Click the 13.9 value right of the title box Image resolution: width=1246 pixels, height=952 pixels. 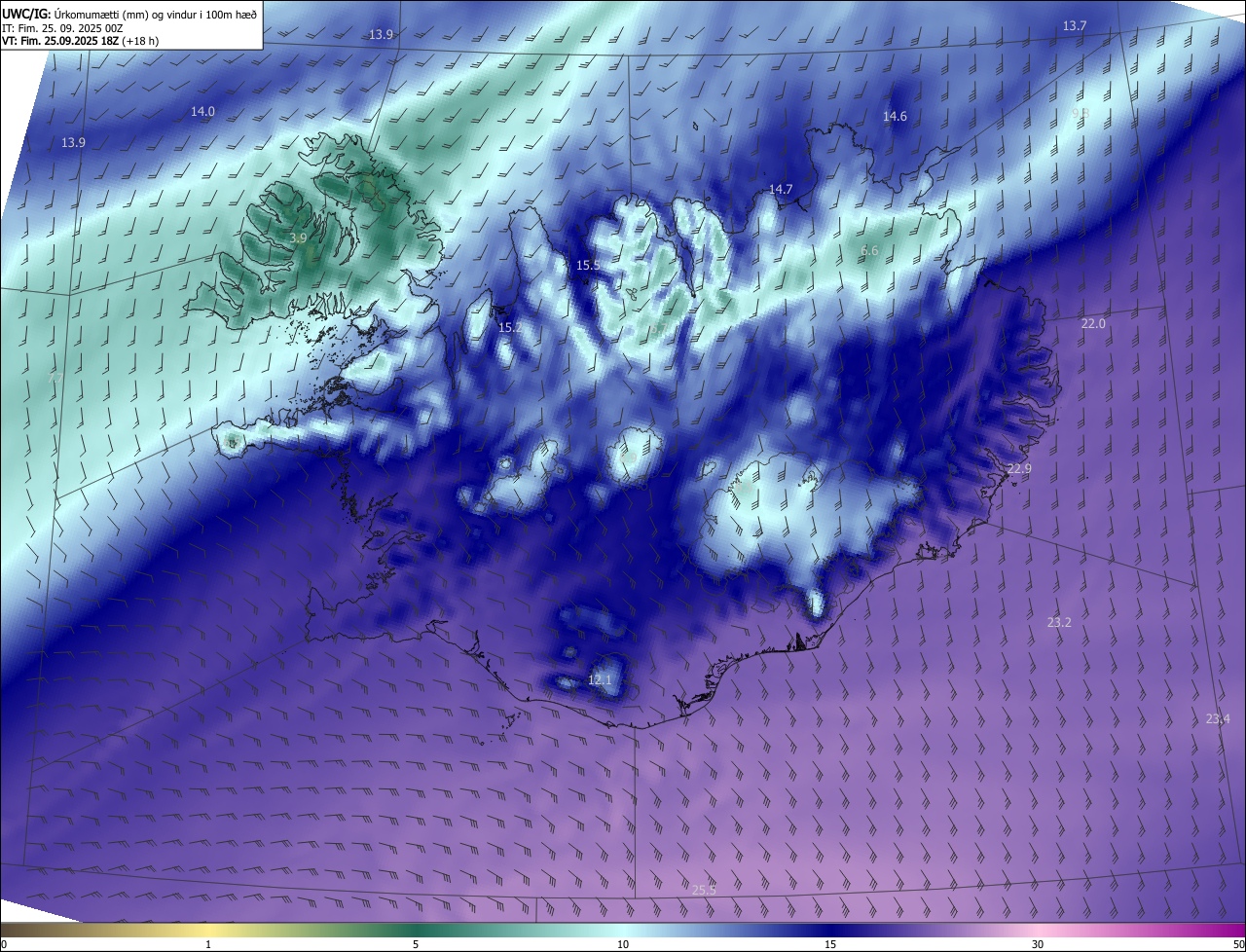coord(381,34)
